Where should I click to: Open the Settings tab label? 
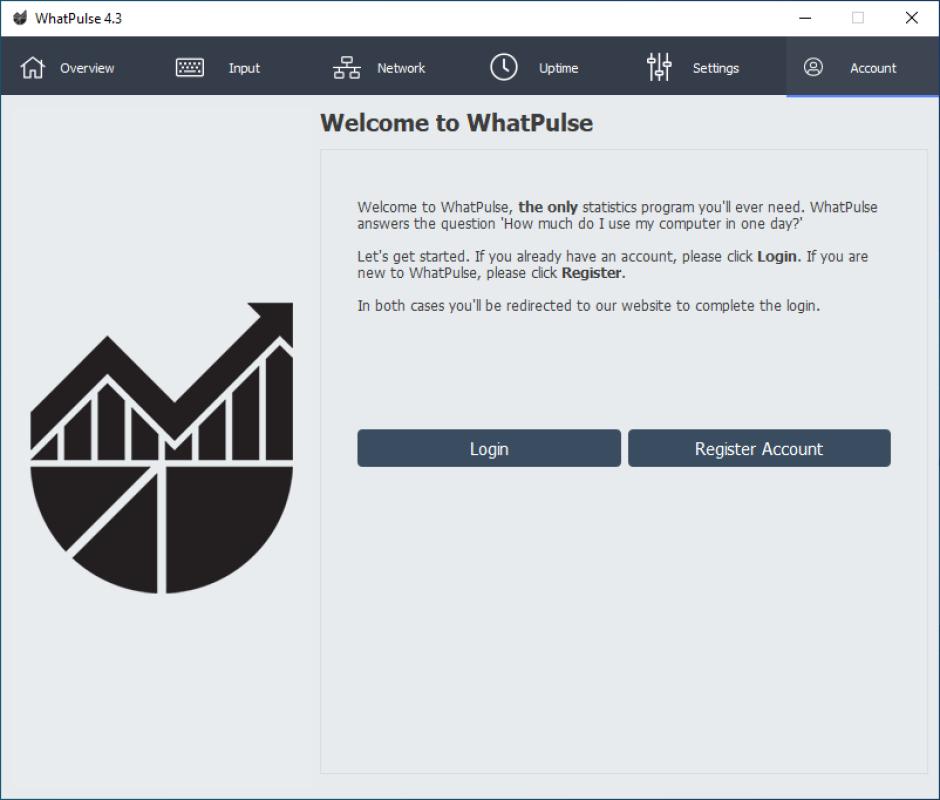(716, 68)
